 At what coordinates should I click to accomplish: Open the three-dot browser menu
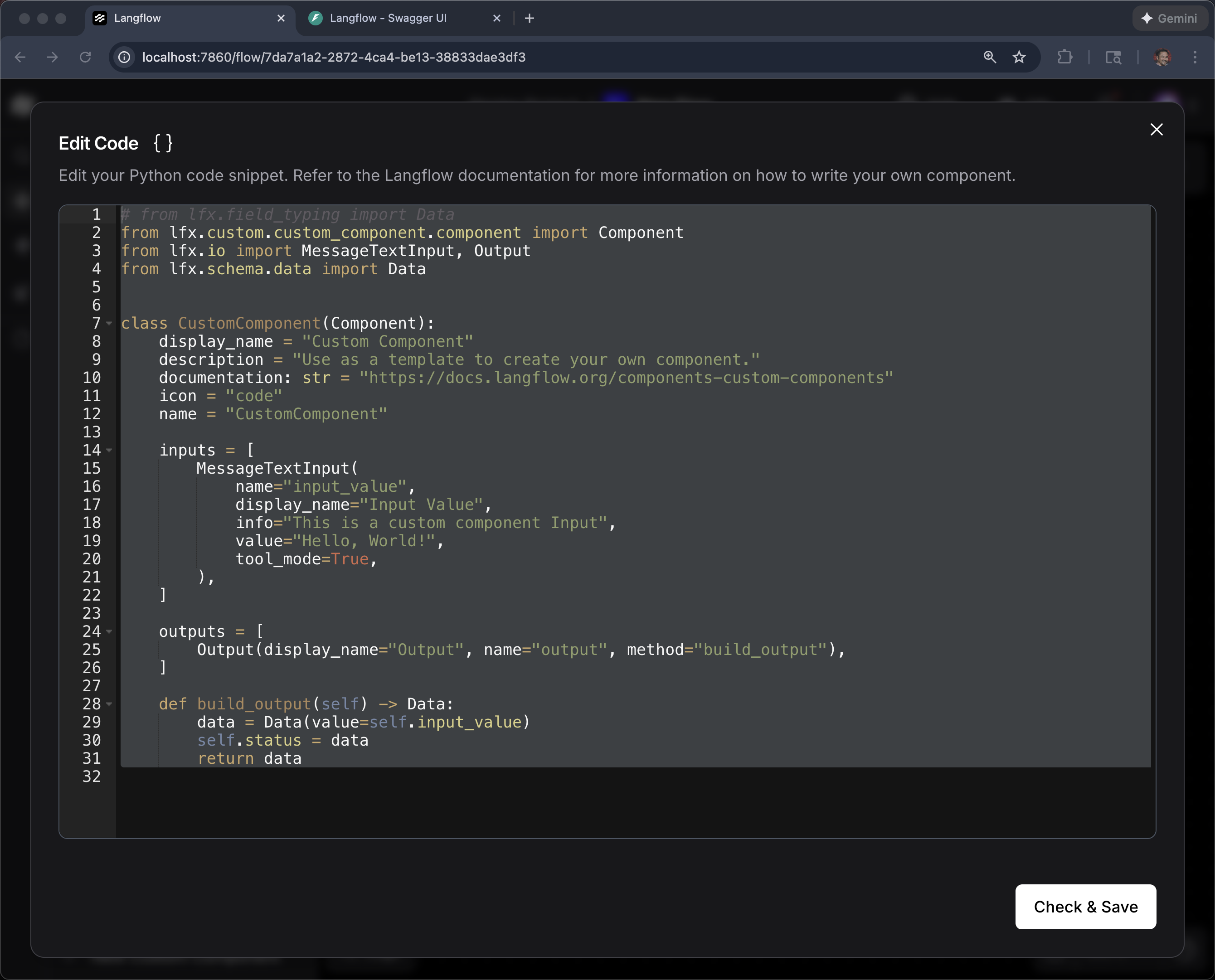1195,57
